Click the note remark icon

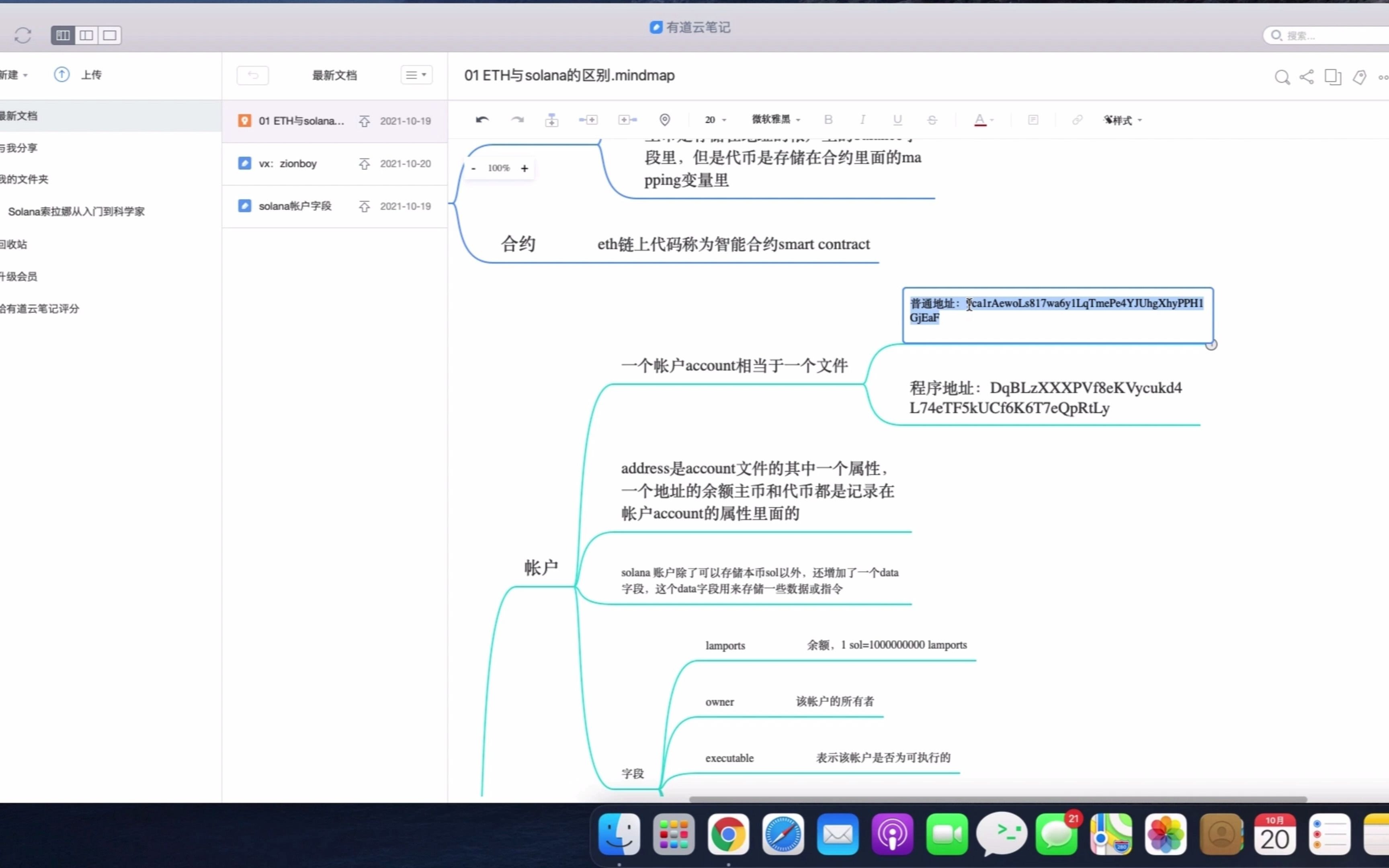pos(1033,119)
